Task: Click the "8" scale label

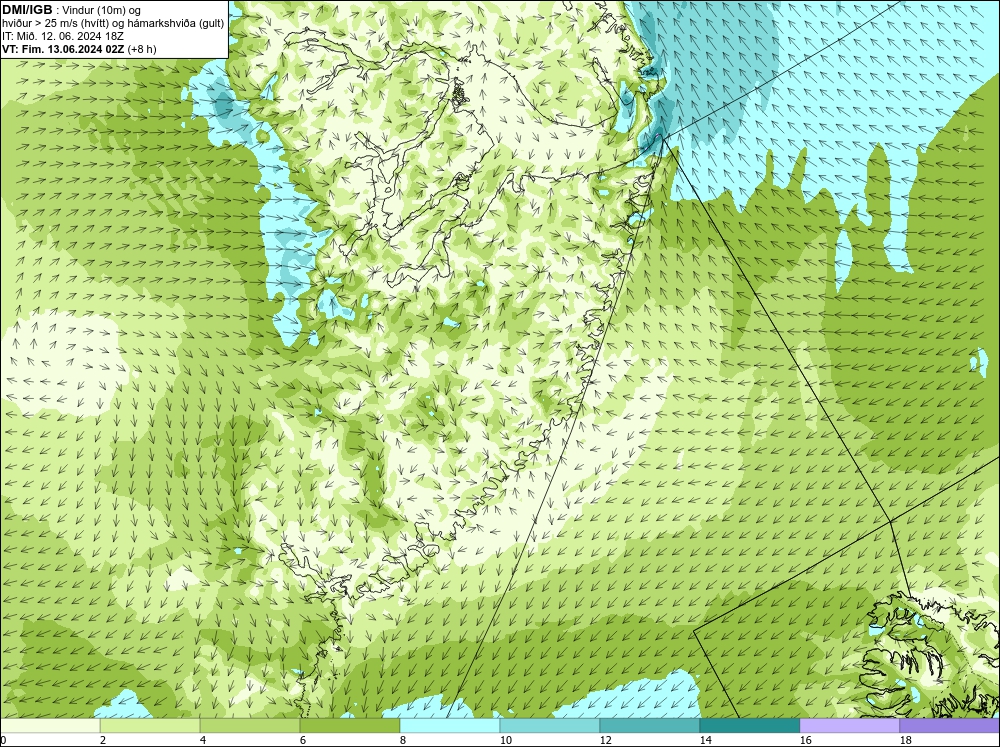Action: click(x=403, y=740)
